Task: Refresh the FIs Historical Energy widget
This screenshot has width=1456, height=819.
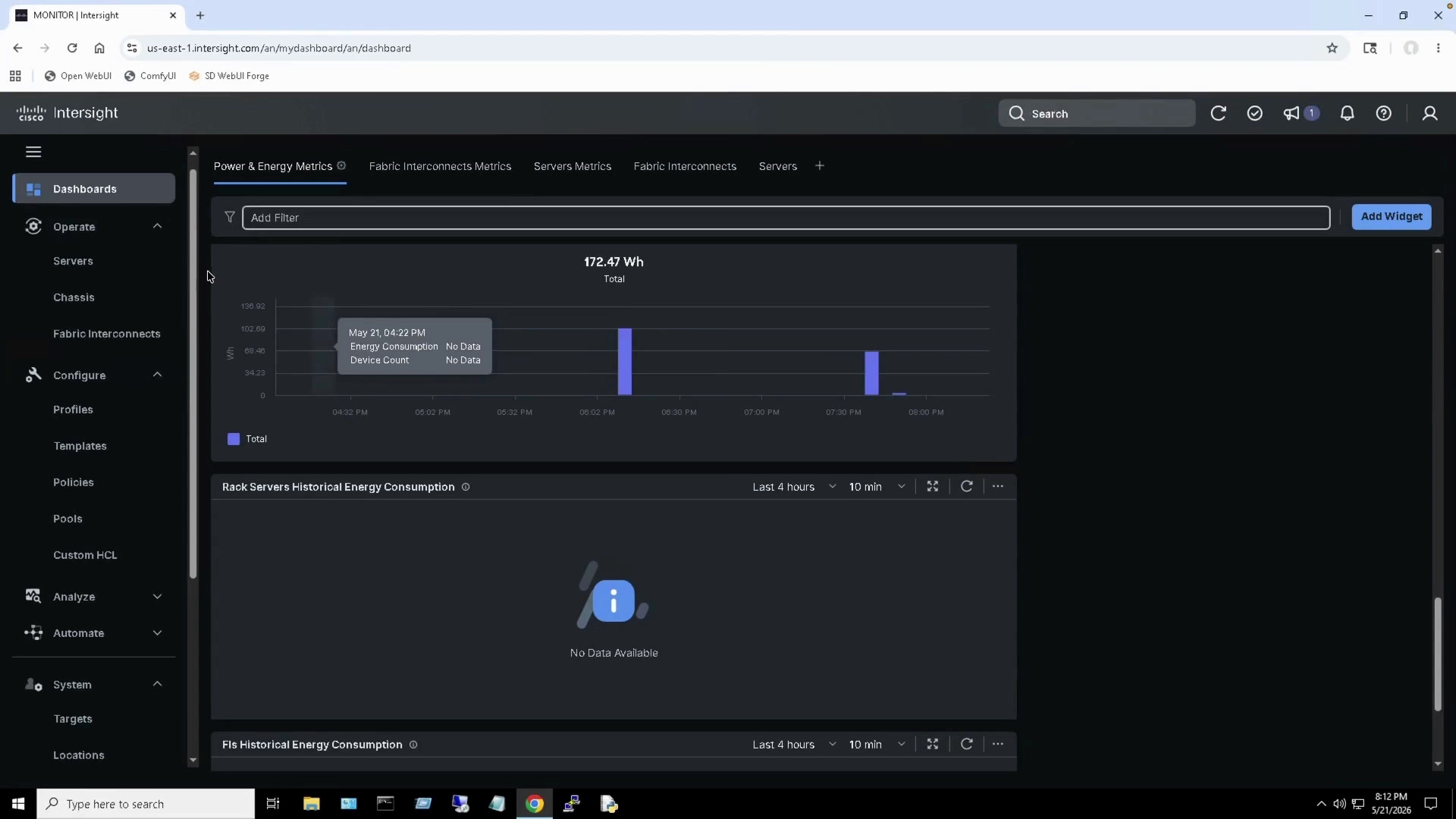Action: point(967,745)
